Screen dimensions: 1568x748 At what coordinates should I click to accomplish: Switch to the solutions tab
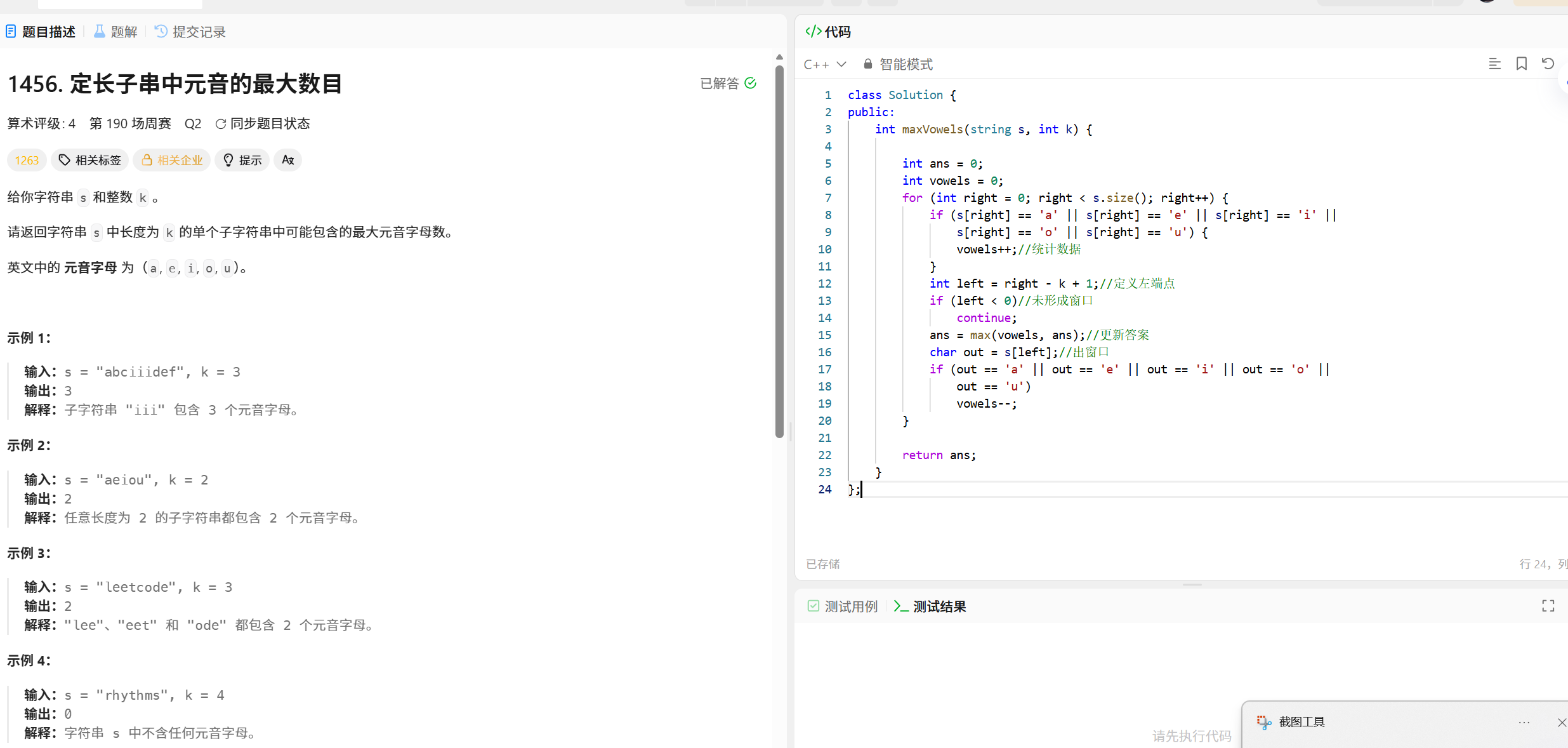click(115, 32)
